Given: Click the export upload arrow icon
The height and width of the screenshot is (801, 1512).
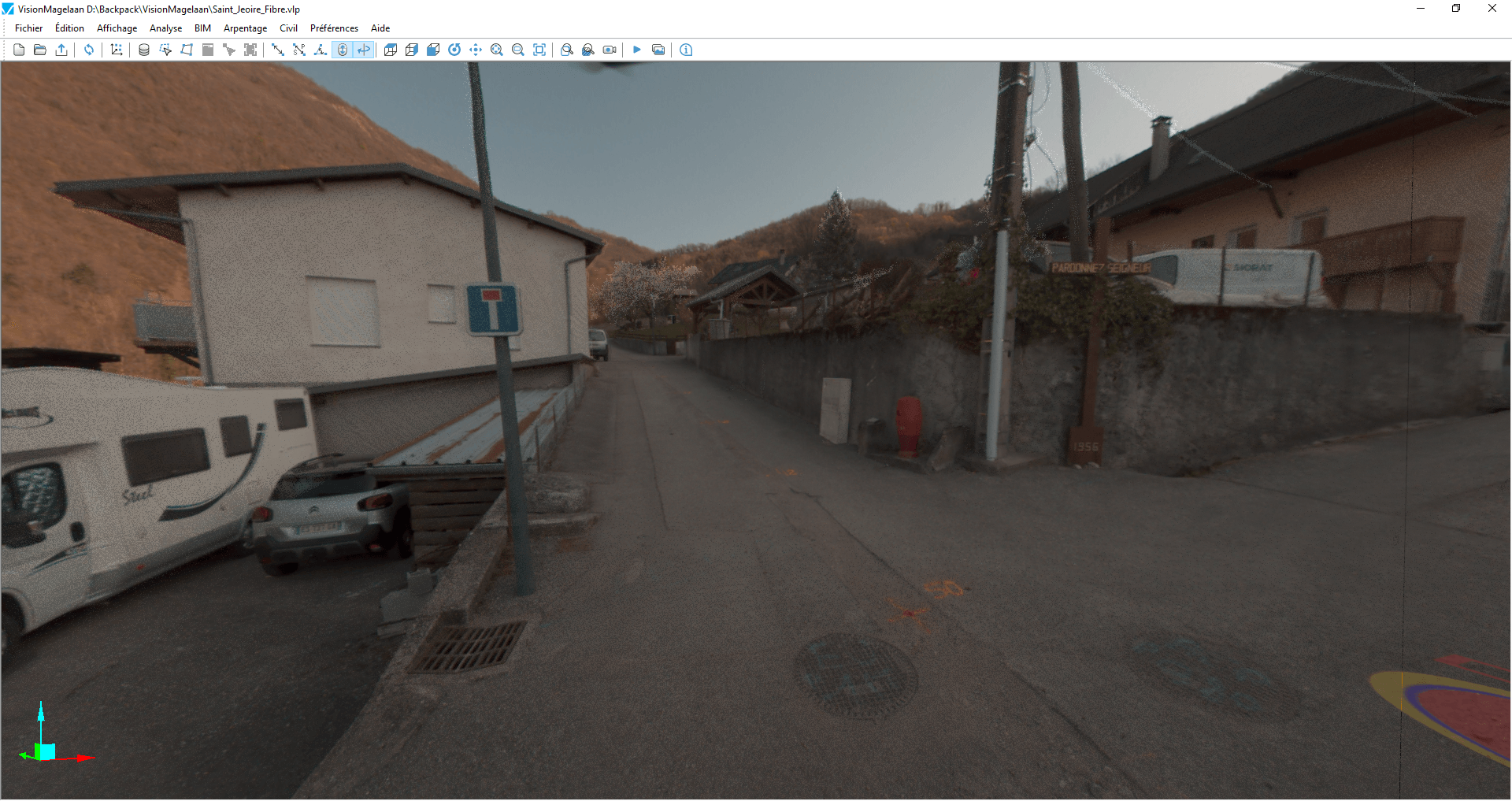Looking at the screenshot, I should pyautogui.click(x=61, y=50).
